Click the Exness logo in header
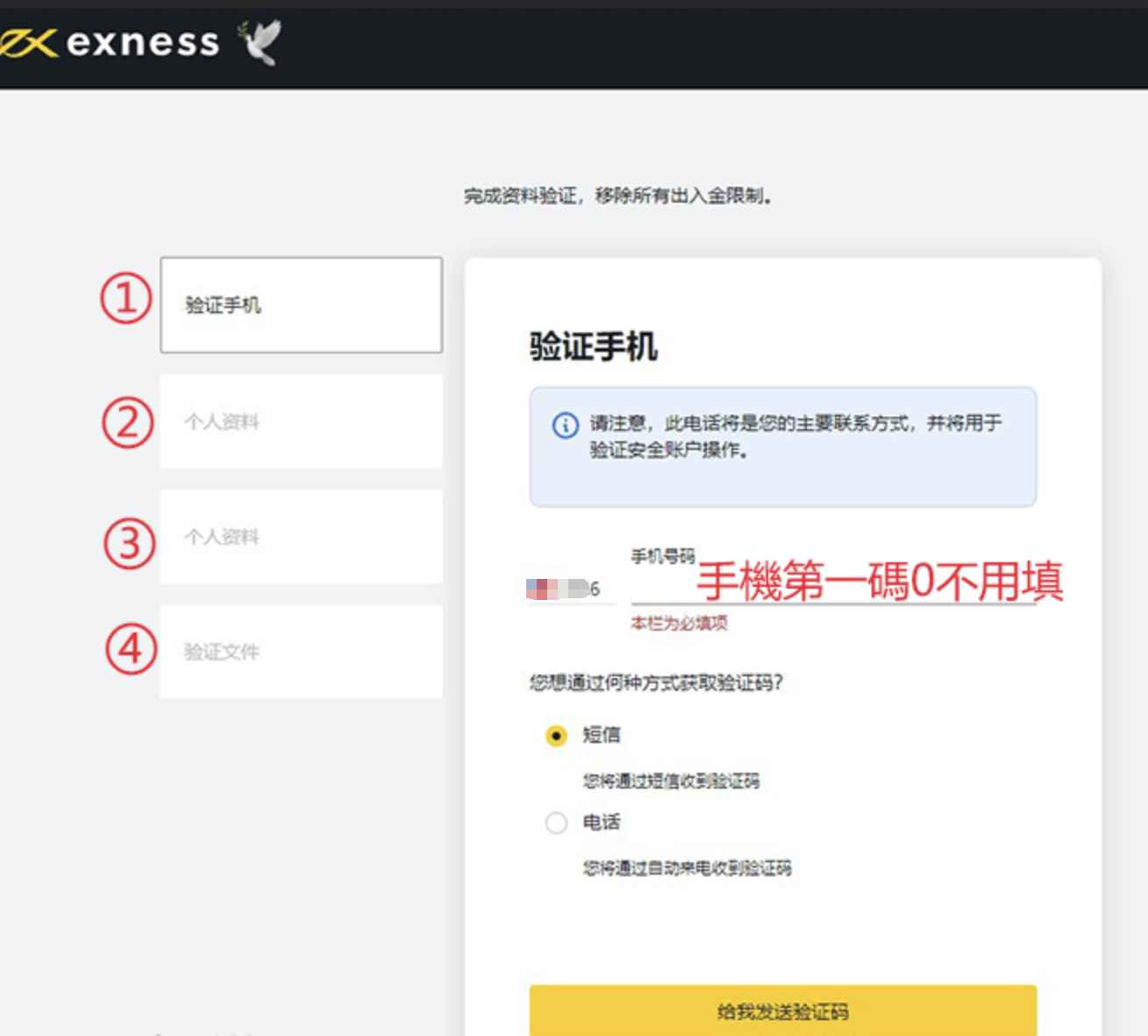The width and height of the screenshot is (1148, 1036). click(110, 42)
